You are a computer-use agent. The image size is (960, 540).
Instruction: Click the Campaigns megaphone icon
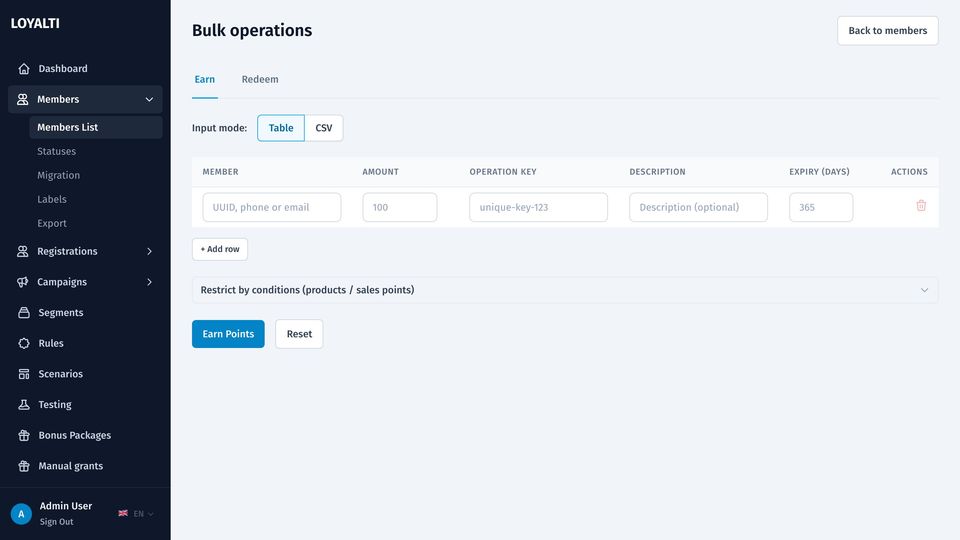click(23, 282)
